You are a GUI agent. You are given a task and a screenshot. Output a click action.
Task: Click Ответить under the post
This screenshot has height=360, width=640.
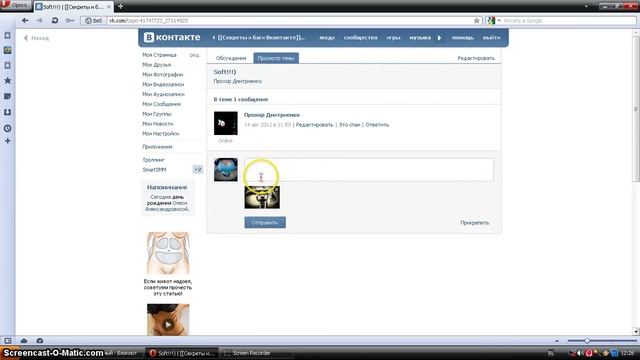pyautogui.click(x=377, y=124)
